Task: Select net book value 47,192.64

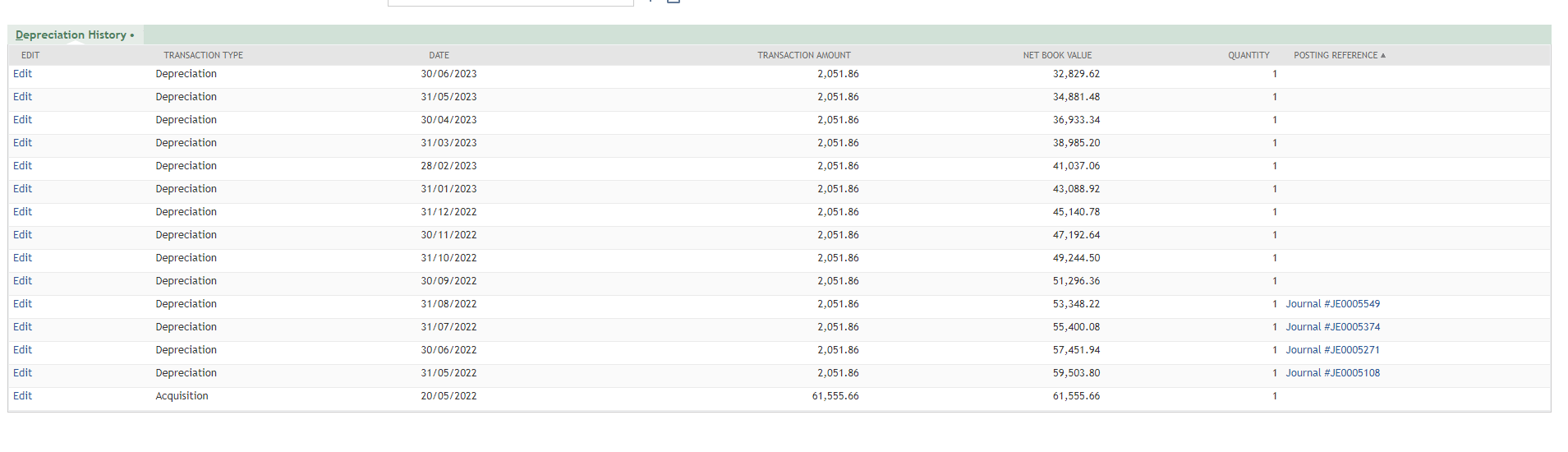Action: [1076, 235]
